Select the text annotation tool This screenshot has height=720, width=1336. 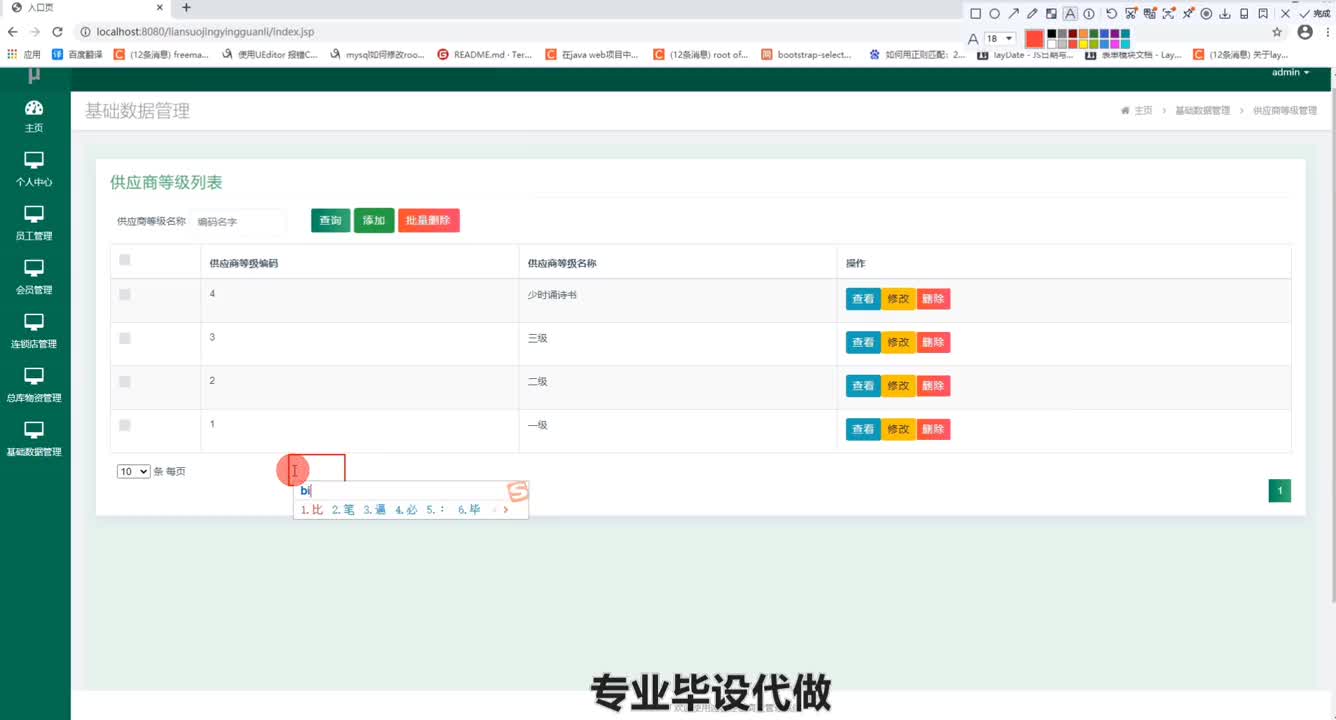(1070, 13)
